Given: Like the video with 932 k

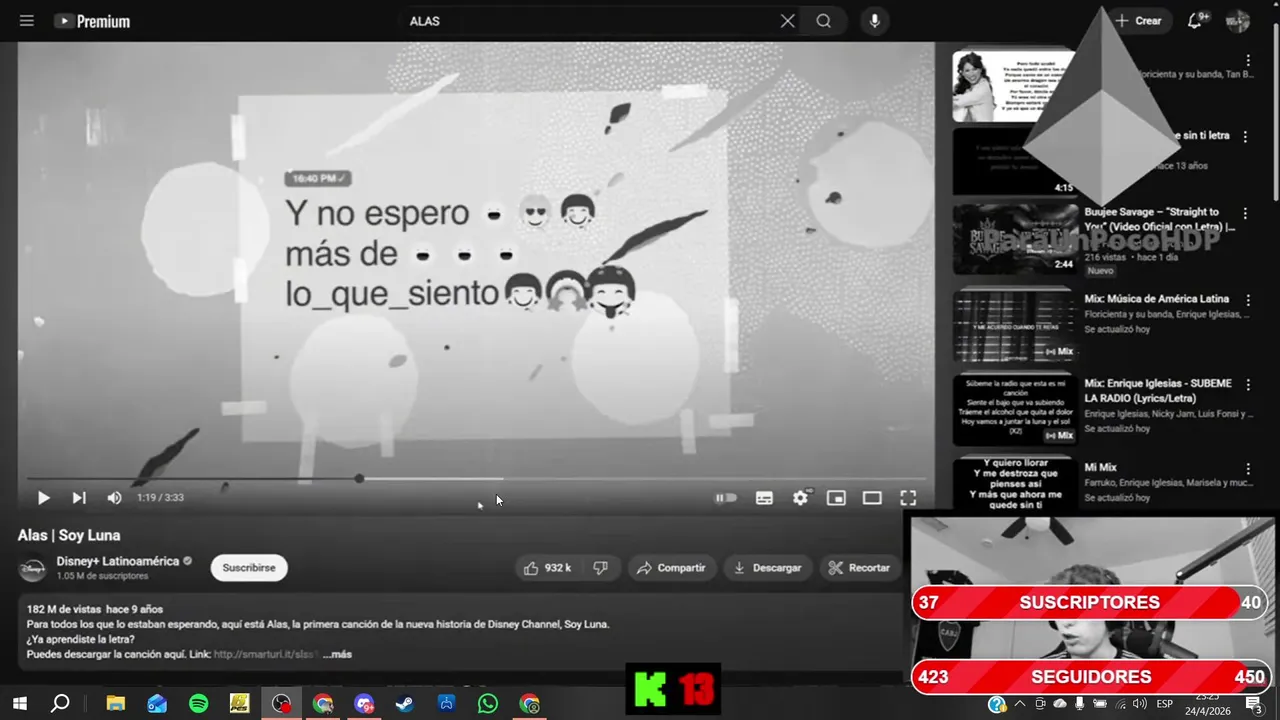Looking at the screenshot, I should (x=547, y=568).
